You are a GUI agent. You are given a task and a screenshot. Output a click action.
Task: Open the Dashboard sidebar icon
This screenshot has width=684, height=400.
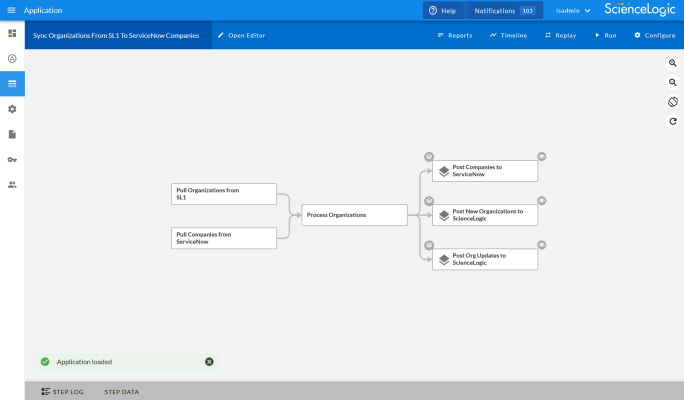pos(12,33)
